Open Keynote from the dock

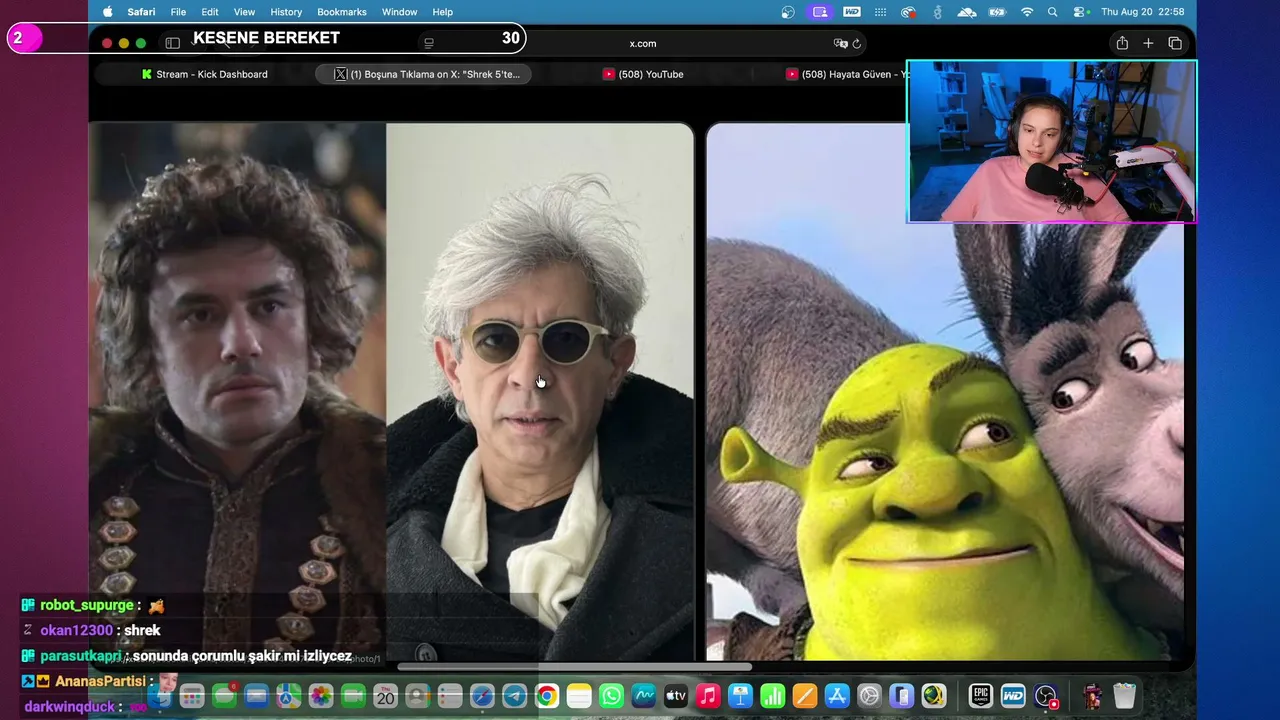[x=740, y=696]
